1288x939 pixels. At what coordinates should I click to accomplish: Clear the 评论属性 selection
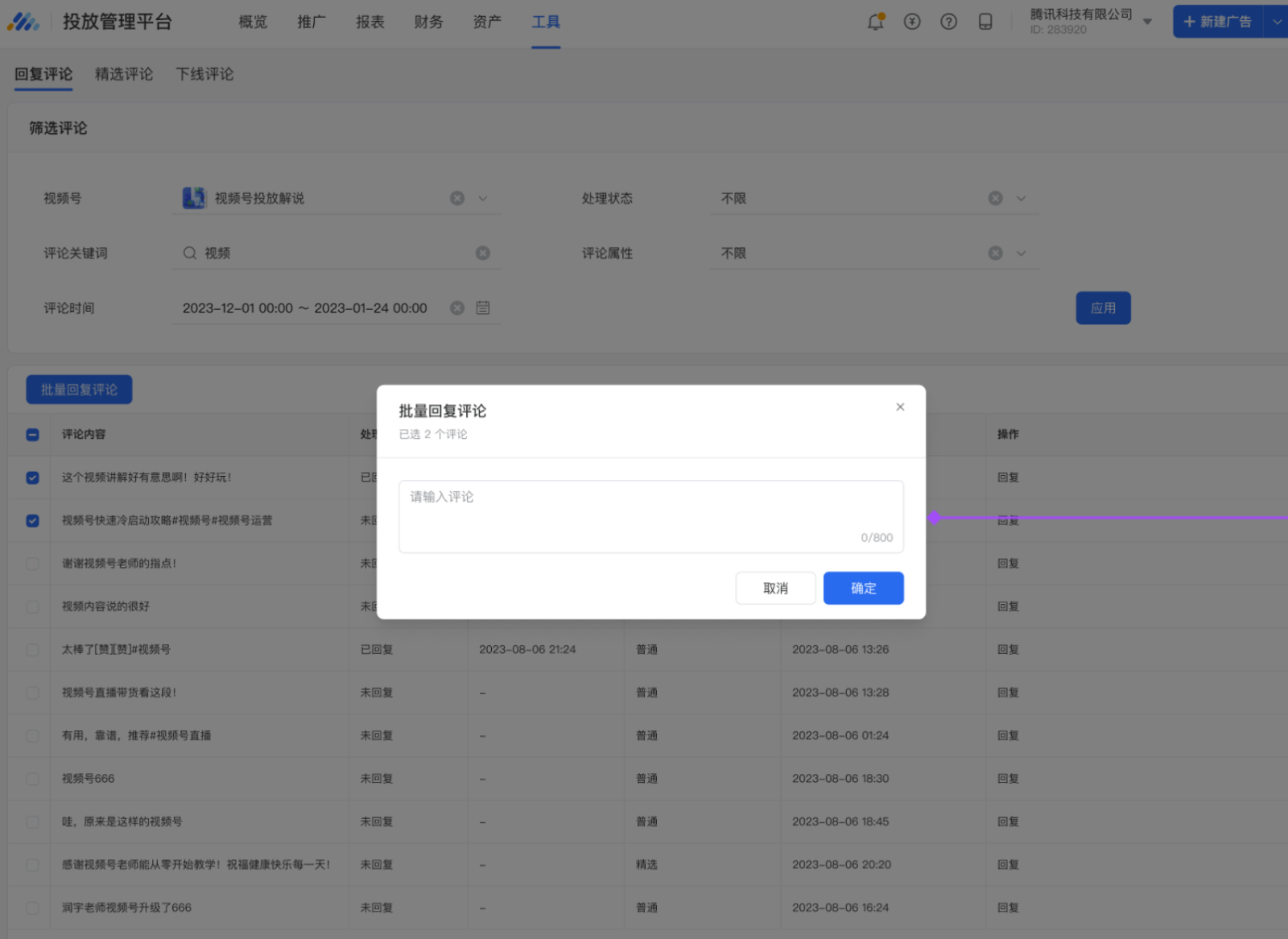996,253
